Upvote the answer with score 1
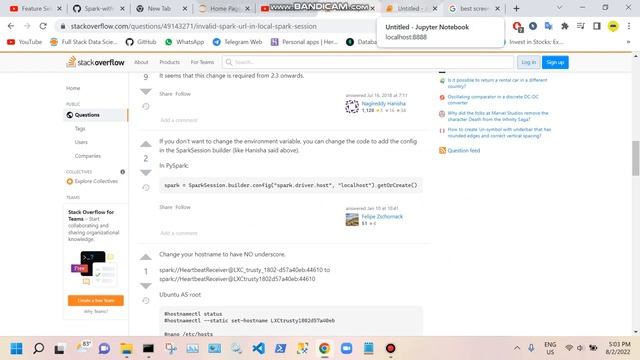640x360 pixels. 146,257
